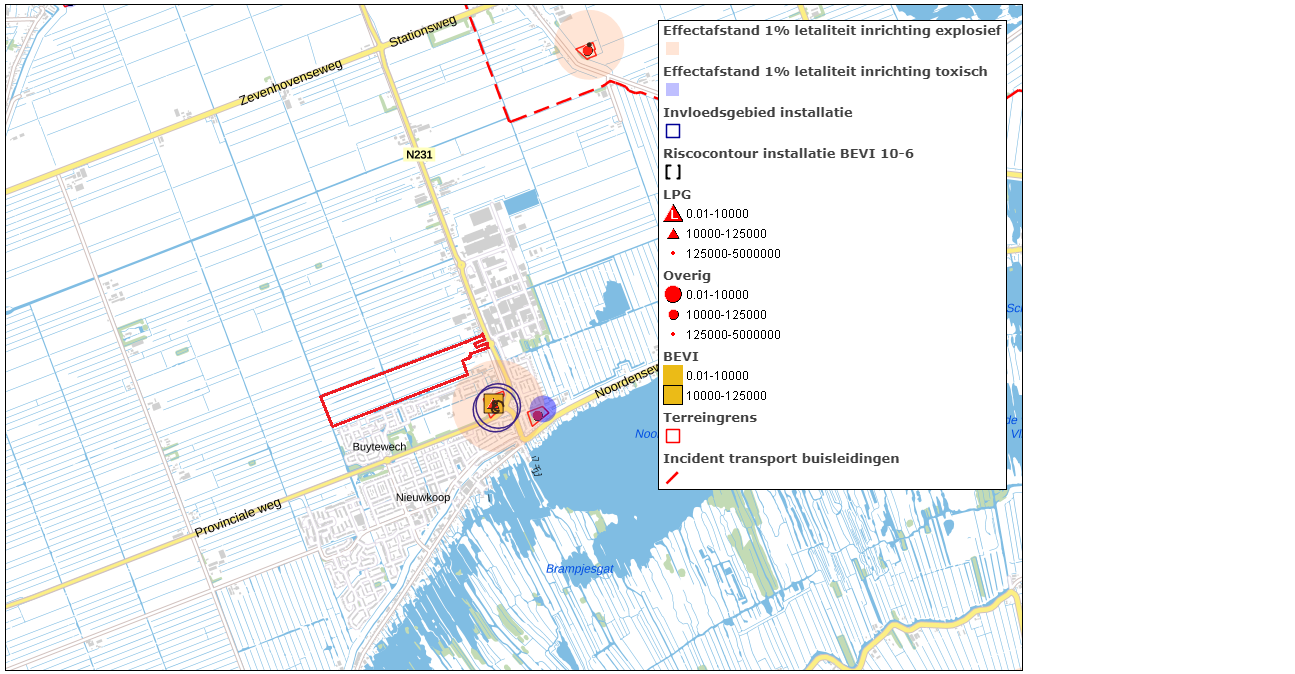This screenshot has width=1295, height=674.
Task: Click the 'Riscocontour installatie BEVI 10-6' legend heading
Action: tap(788, 153)
